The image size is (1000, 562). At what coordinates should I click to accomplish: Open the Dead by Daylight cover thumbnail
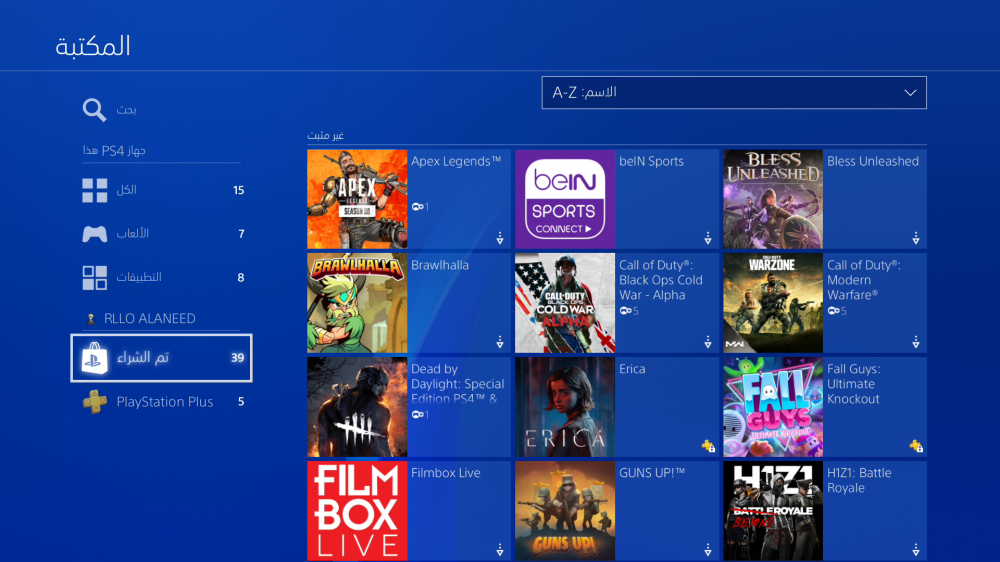(x=357, y=407)
